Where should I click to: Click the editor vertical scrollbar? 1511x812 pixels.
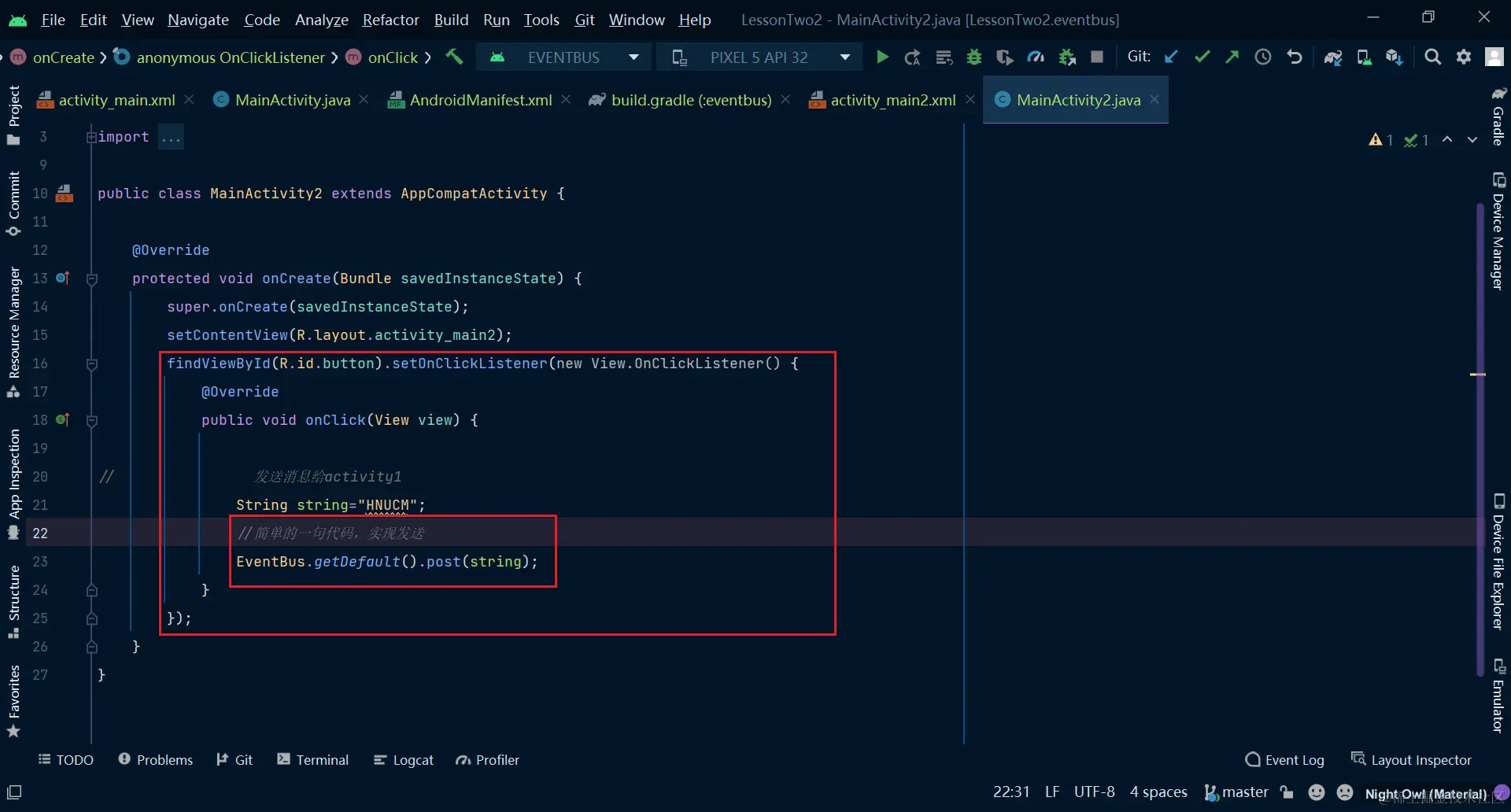[x=1480, y=439]
